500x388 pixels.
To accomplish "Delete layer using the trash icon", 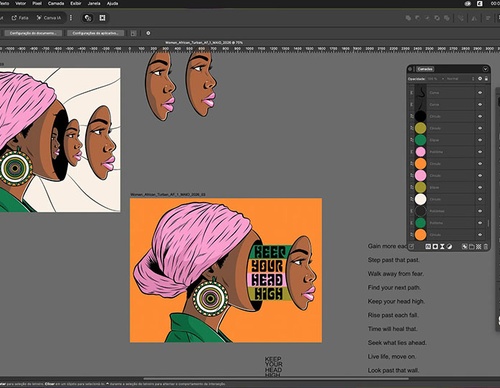I will point(486,247).
